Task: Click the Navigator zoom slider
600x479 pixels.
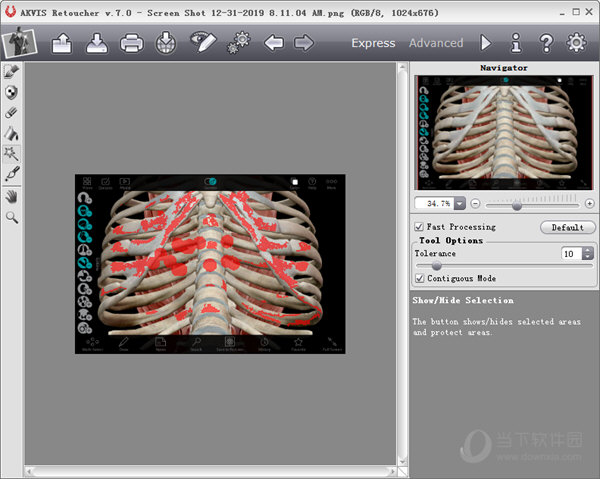Action: pos(532,206)
